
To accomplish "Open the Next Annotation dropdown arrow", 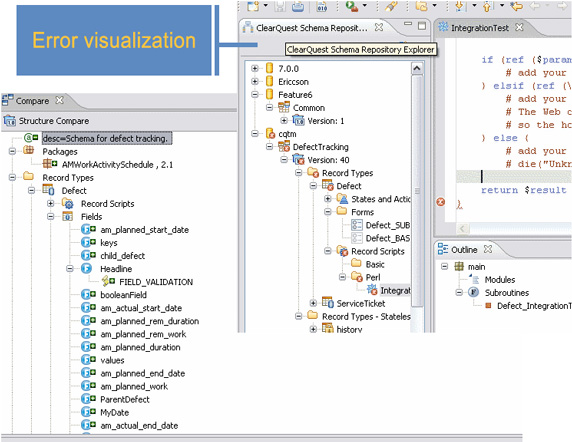I will 474,5.
